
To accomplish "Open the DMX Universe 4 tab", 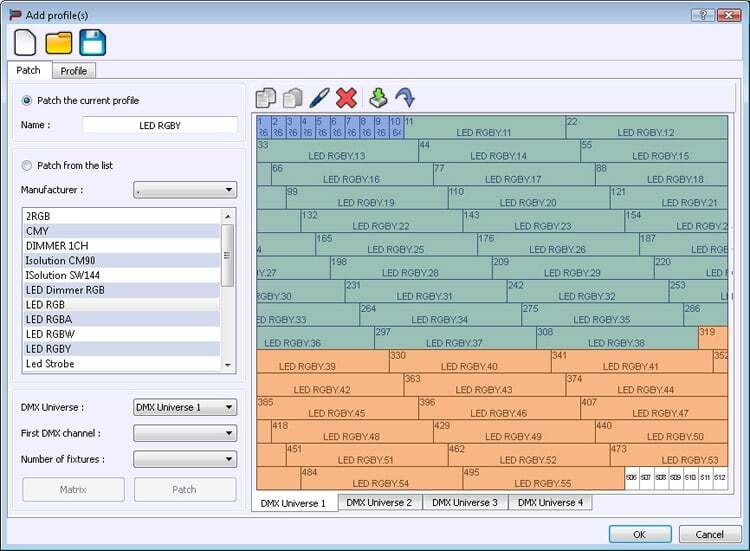I will tap(551, 503).
